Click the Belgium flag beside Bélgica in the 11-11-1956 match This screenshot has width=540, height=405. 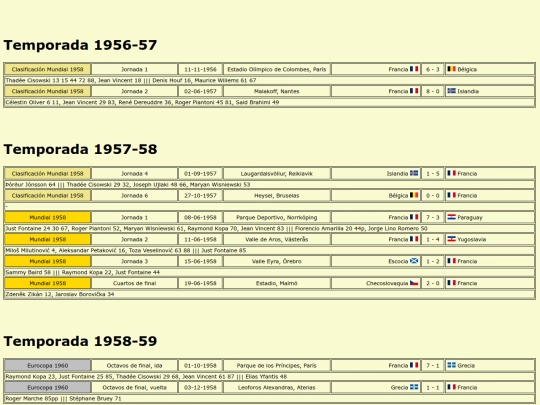coord(451,69)
